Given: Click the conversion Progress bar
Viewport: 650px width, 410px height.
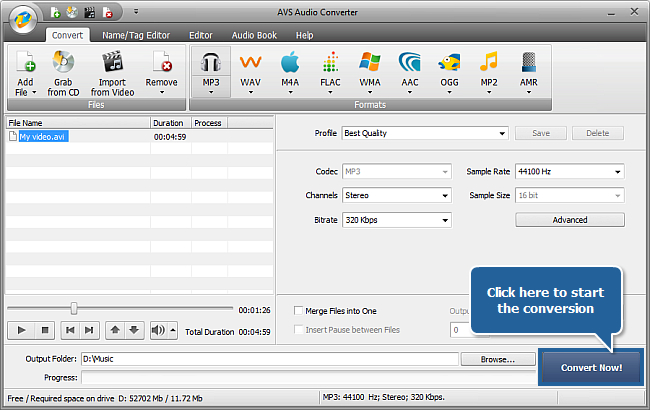Looking at the screenshot, I should click(x=309, y=378).
